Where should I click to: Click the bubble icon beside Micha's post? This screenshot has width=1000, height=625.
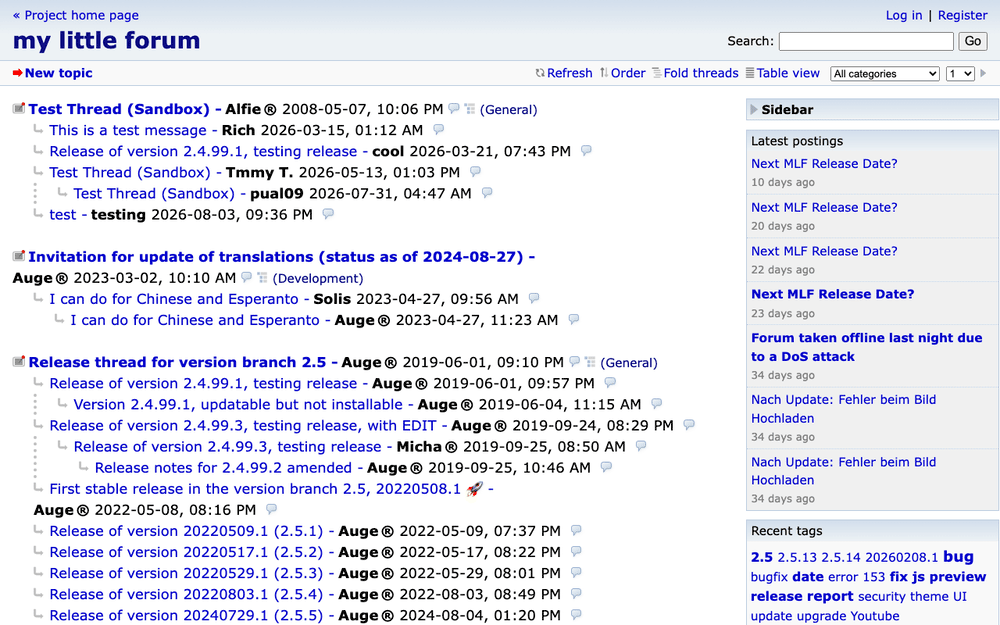(641, 446)
